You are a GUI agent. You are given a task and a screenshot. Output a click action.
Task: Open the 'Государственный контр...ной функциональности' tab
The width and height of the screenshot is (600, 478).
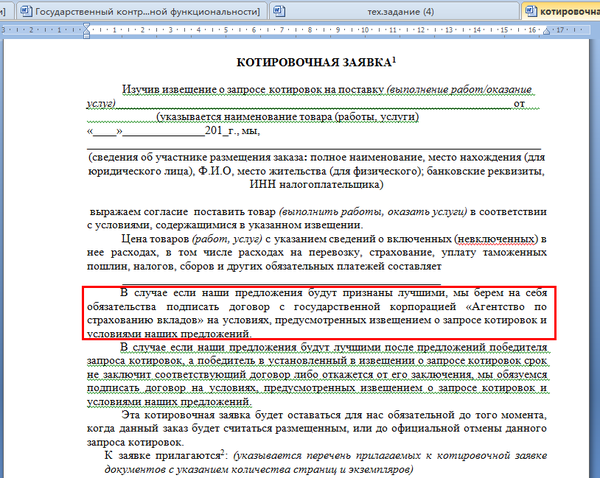[x=145, y=11]
